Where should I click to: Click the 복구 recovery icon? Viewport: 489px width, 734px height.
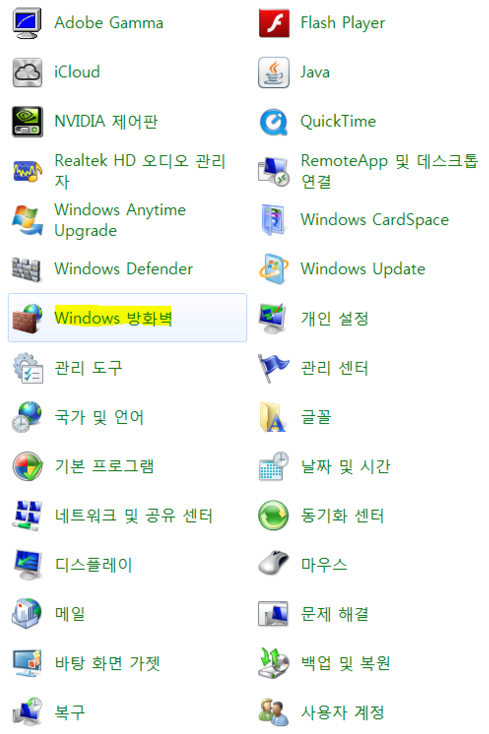[x=27, y=712]
